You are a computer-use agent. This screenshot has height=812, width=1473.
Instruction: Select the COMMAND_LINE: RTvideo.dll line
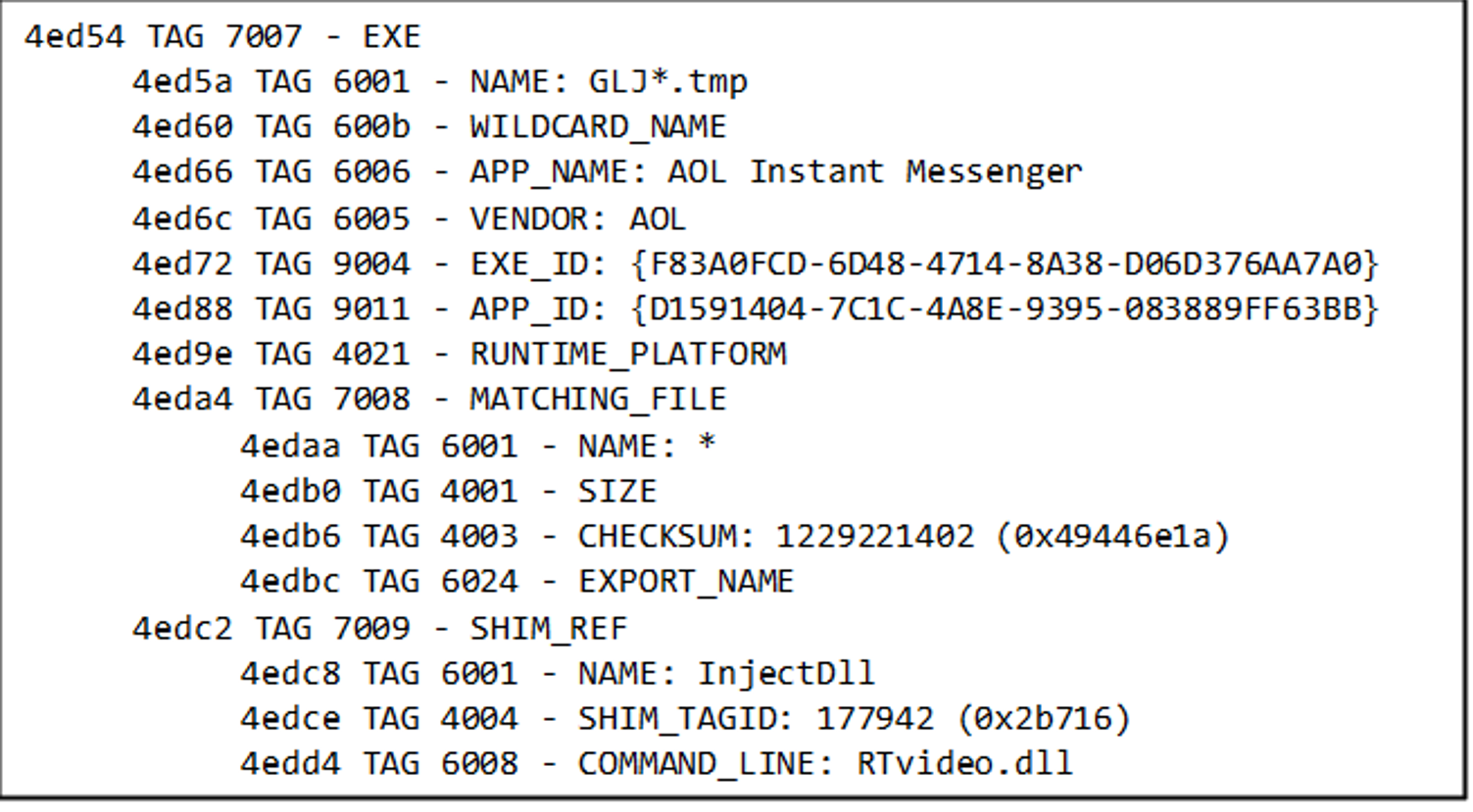click(657, 764)
